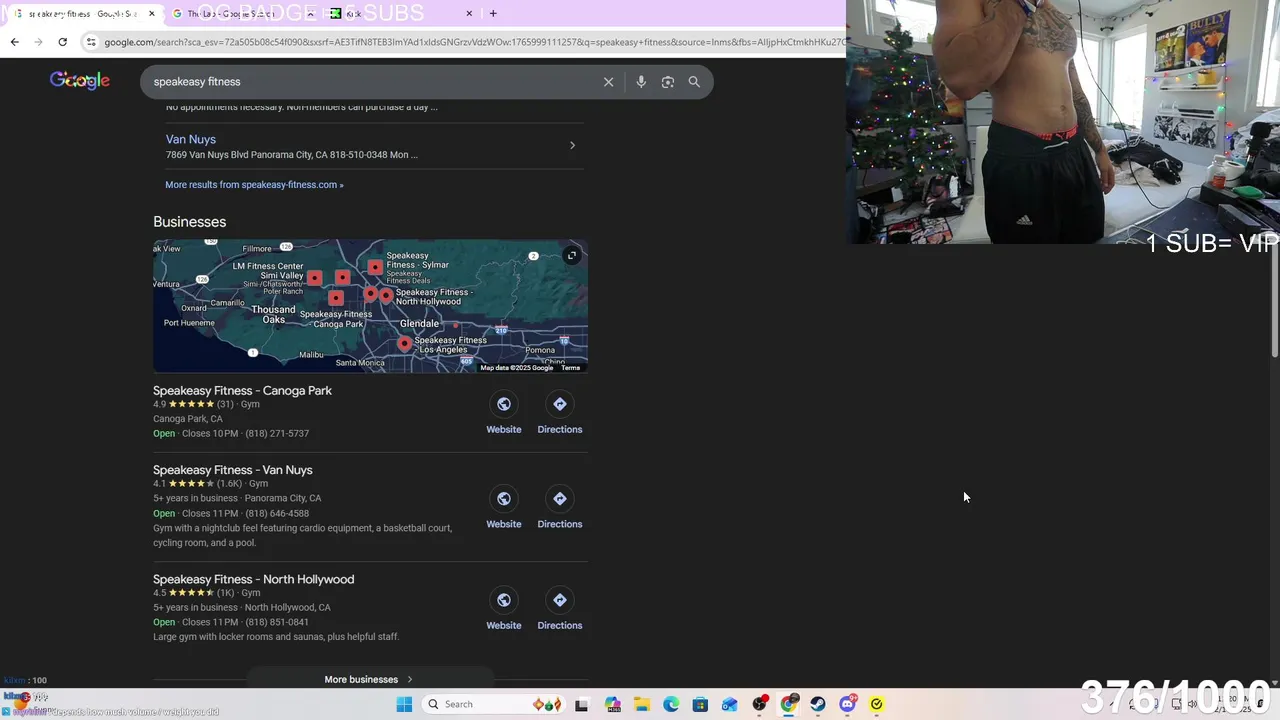Open Speakeasy Fitness - Van Nuys listing
This screenshot has height=720, width=1280.
coord(233,469)
